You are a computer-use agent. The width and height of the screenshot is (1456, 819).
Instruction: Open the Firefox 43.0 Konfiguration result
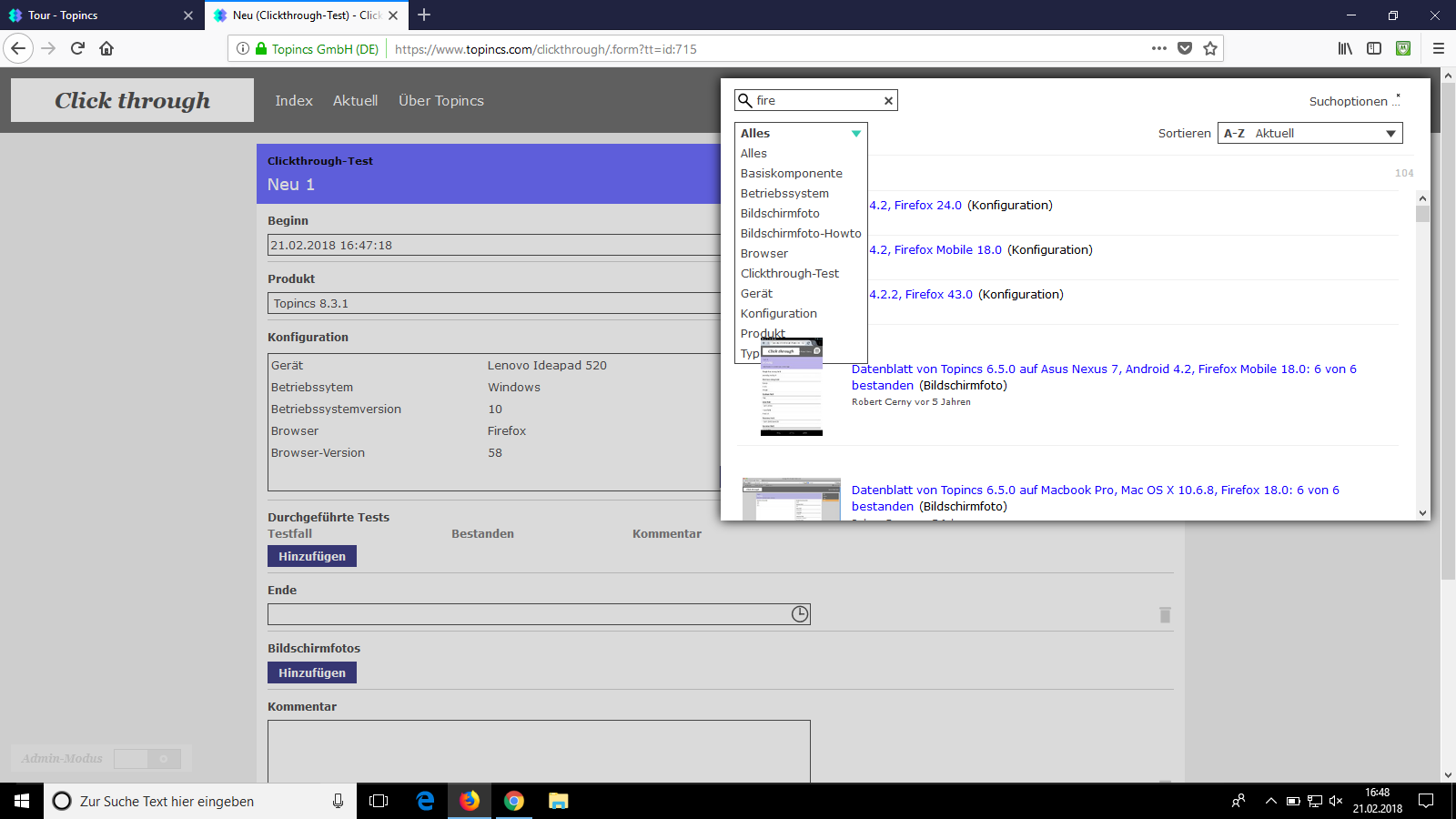(938, 295)
